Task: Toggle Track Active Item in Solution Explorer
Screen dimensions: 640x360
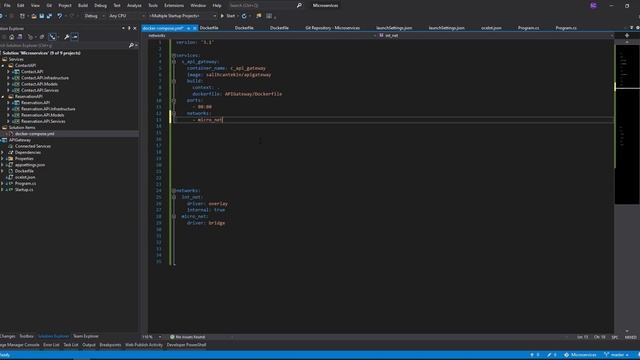Action: pyautogui.click(x=52, y=37)
